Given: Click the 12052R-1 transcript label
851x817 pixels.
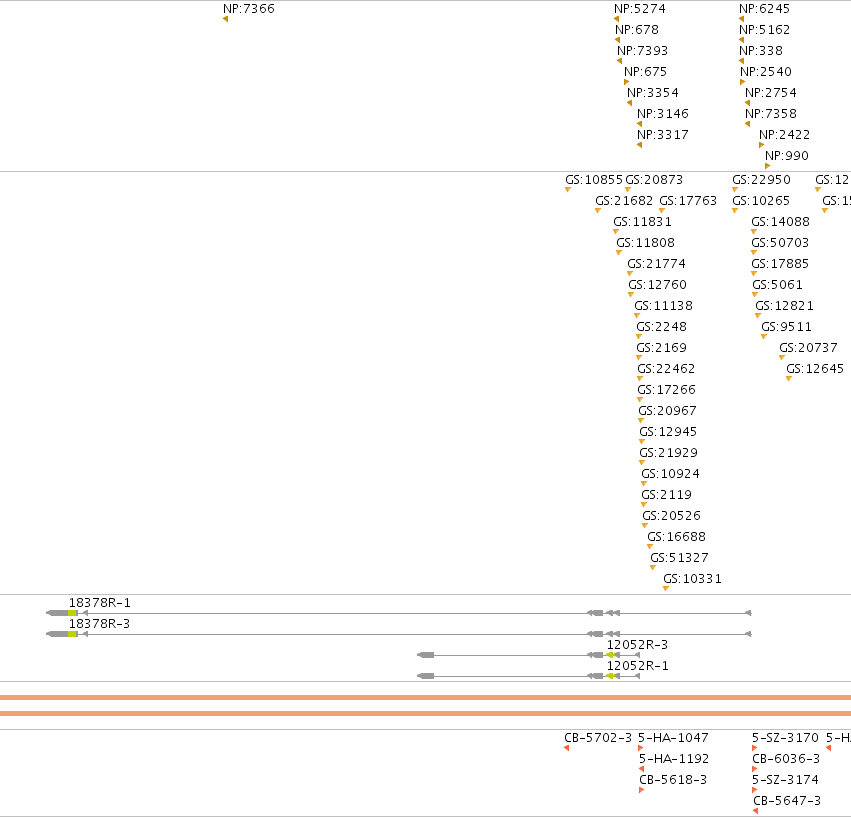Looking at the screenshot, I should (x=637, y=666).
